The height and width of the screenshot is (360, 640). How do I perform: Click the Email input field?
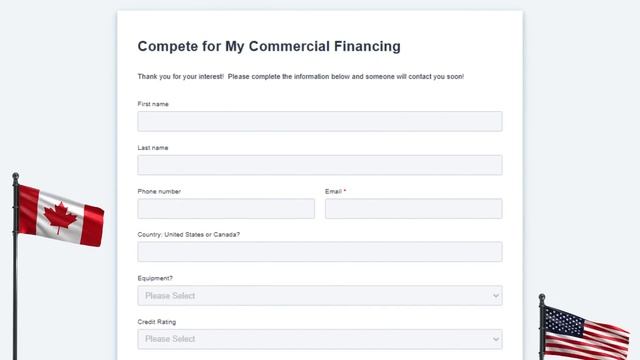coord(413,209)
